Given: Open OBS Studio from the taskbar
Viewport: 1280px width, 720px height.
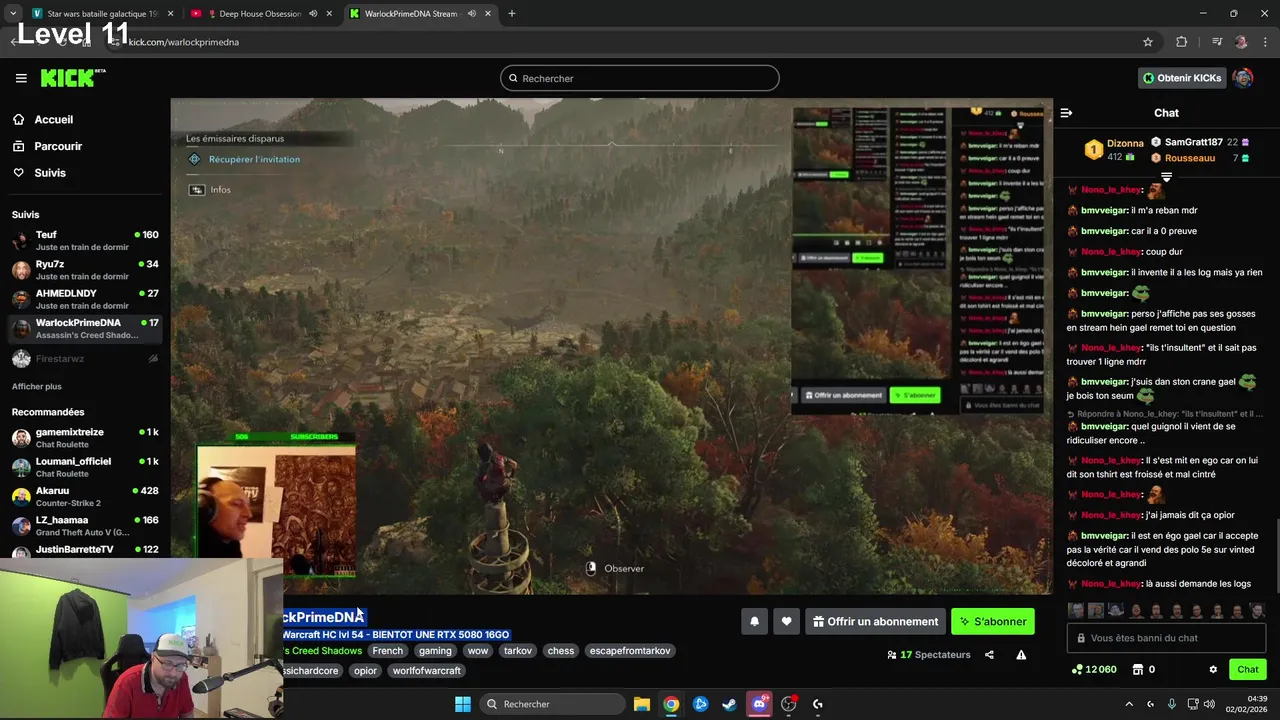Looking at the screenshot, I should click(789, 704).
